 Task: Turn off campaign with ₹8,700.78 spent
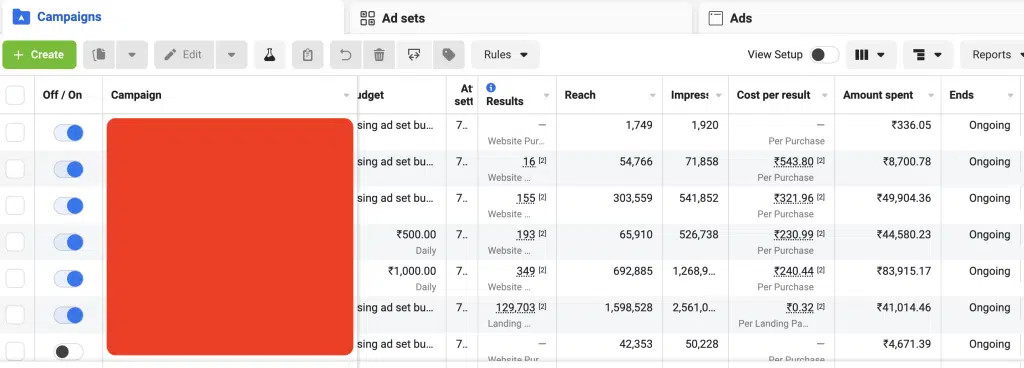tap(69, 170)
